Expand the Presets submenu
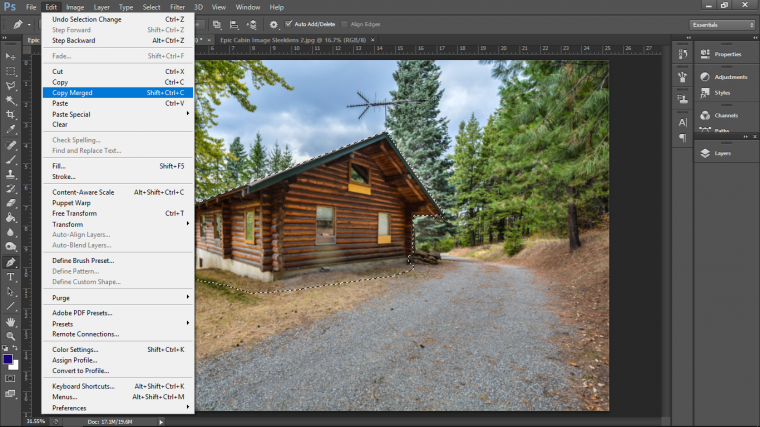760x427 pixels. click(x=118, y=324)
